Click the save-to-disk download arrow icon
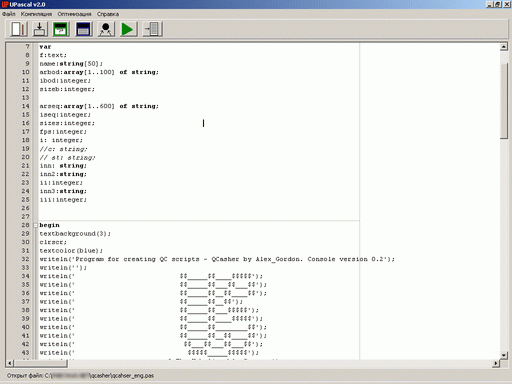This screenshot has width=512, height=384. [x=40, y=29]
